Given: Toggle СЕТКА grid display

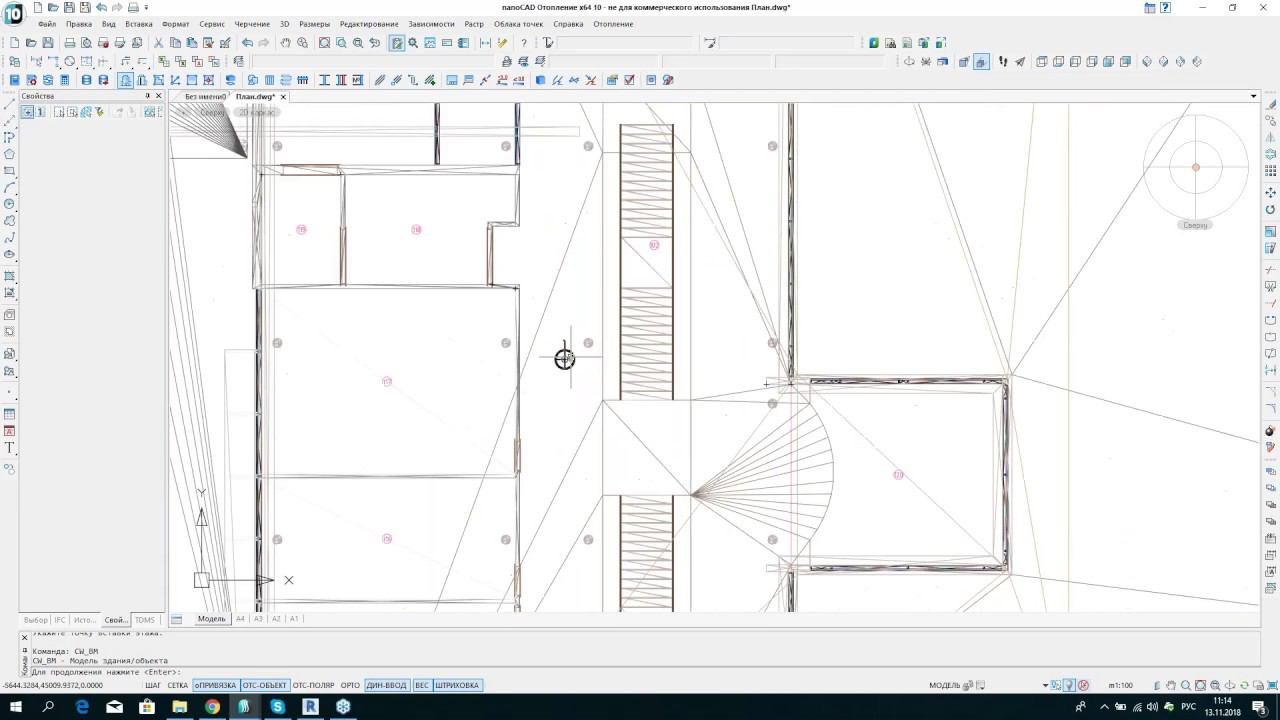Looking at the screenshot, I should 178,685.
